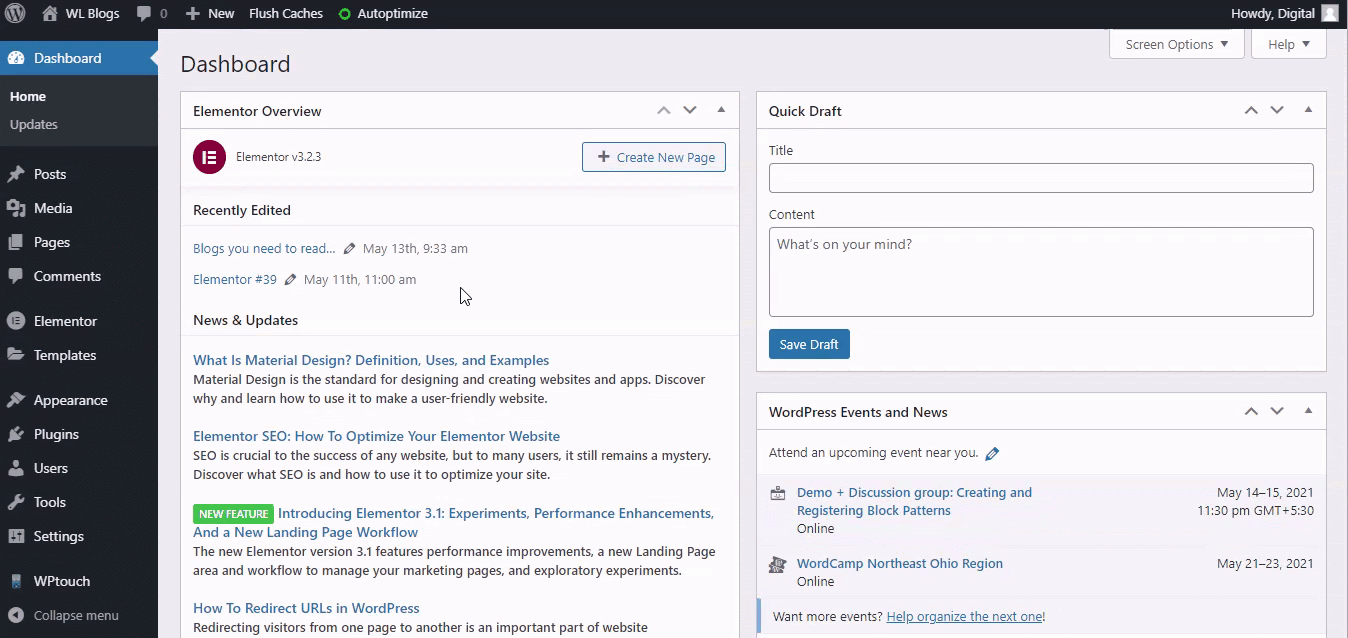Open WordCamp Northeast Ohio Region link
Image resolution: width=1348 pixels, height=638 pixels.
(x=900, y=564)
